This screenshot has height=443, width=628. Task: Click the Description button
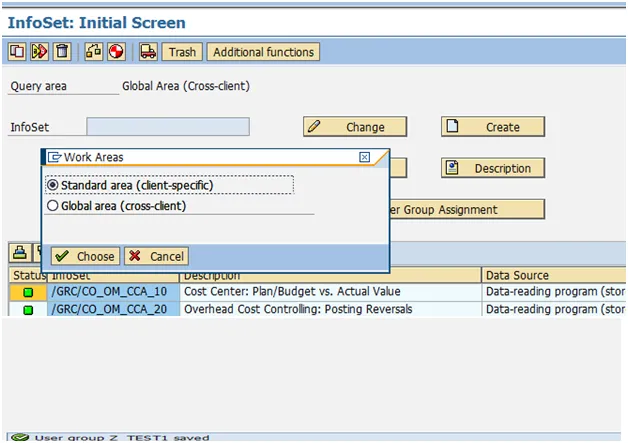pyautogui.click(x=493, y=168)
